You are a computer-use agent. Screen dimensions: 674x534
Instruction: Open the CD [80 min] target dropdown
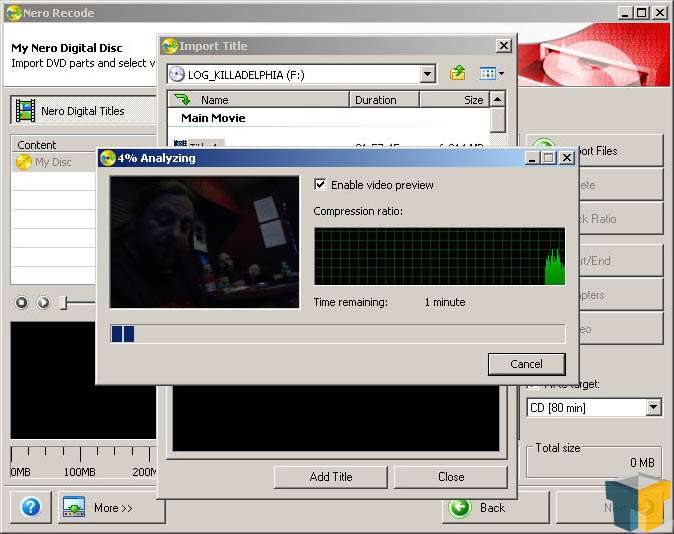[x=653, y=407]
